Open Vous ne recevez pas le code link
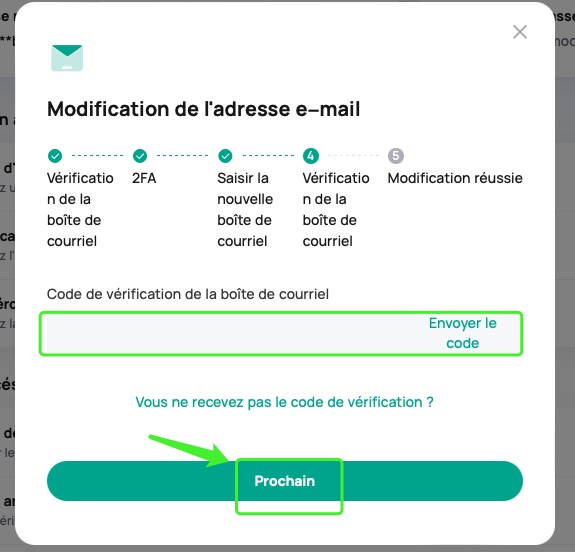The image size is (575, 552). (x=285, y=402)
